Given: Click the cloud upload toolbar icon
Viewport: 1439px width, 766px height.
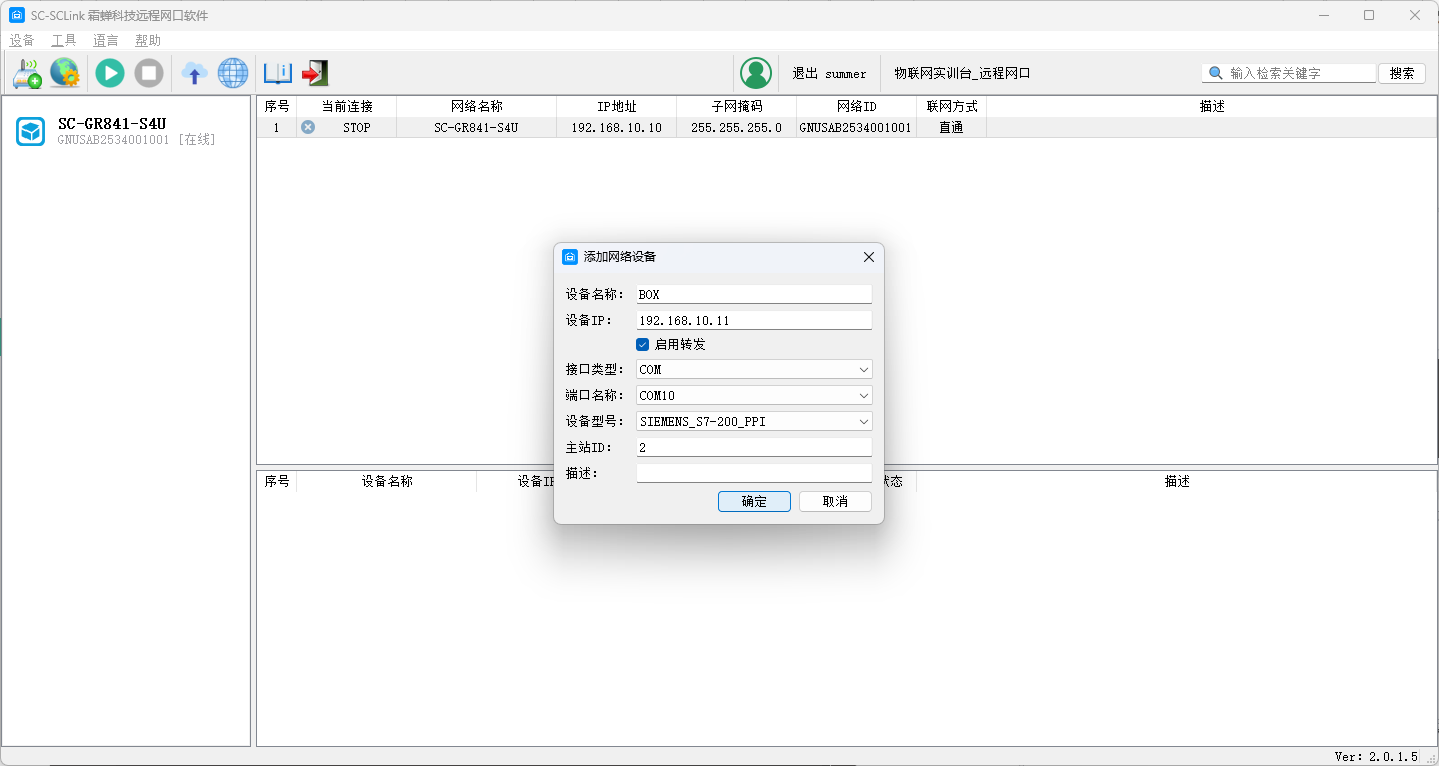Looking at the screenshot, I should (194, 73).
